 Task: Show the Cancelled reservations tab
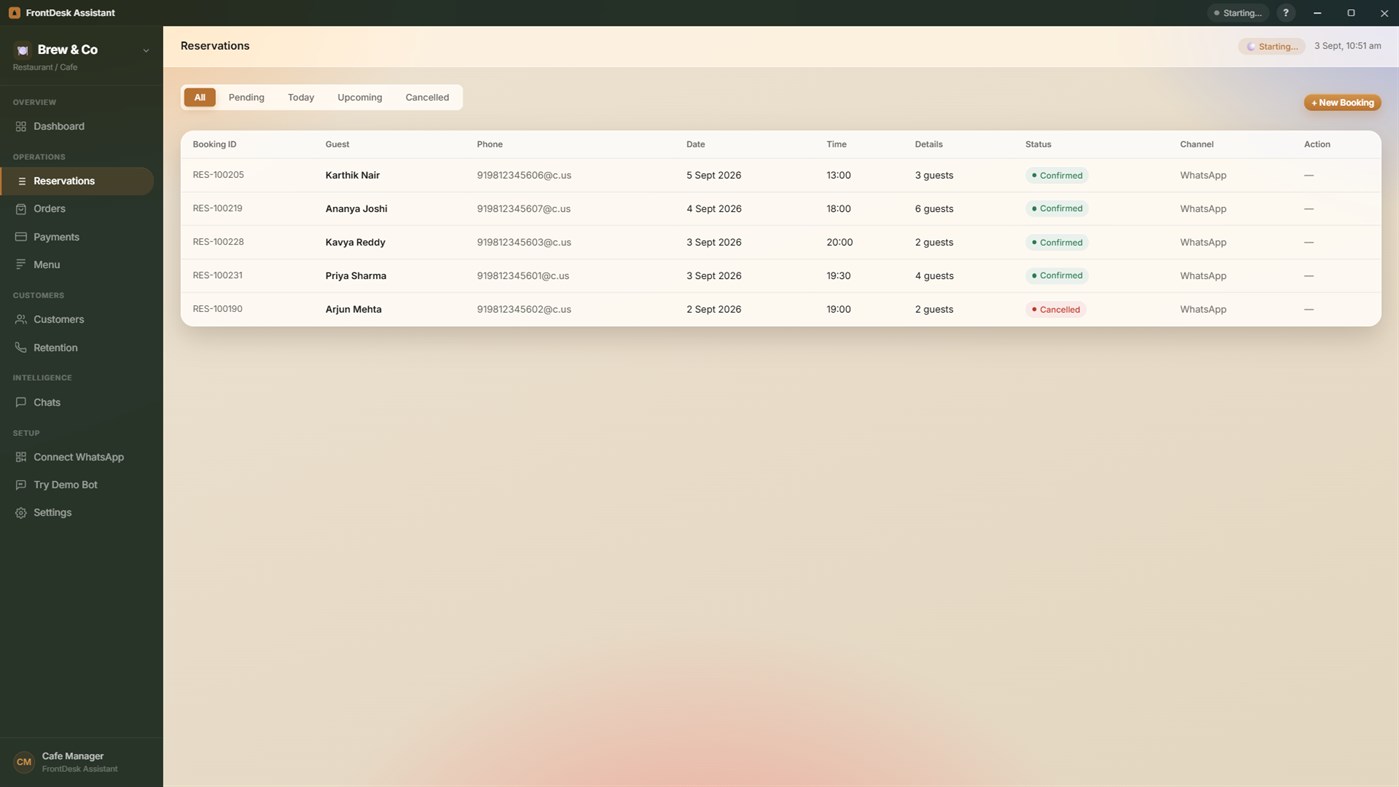427,98
